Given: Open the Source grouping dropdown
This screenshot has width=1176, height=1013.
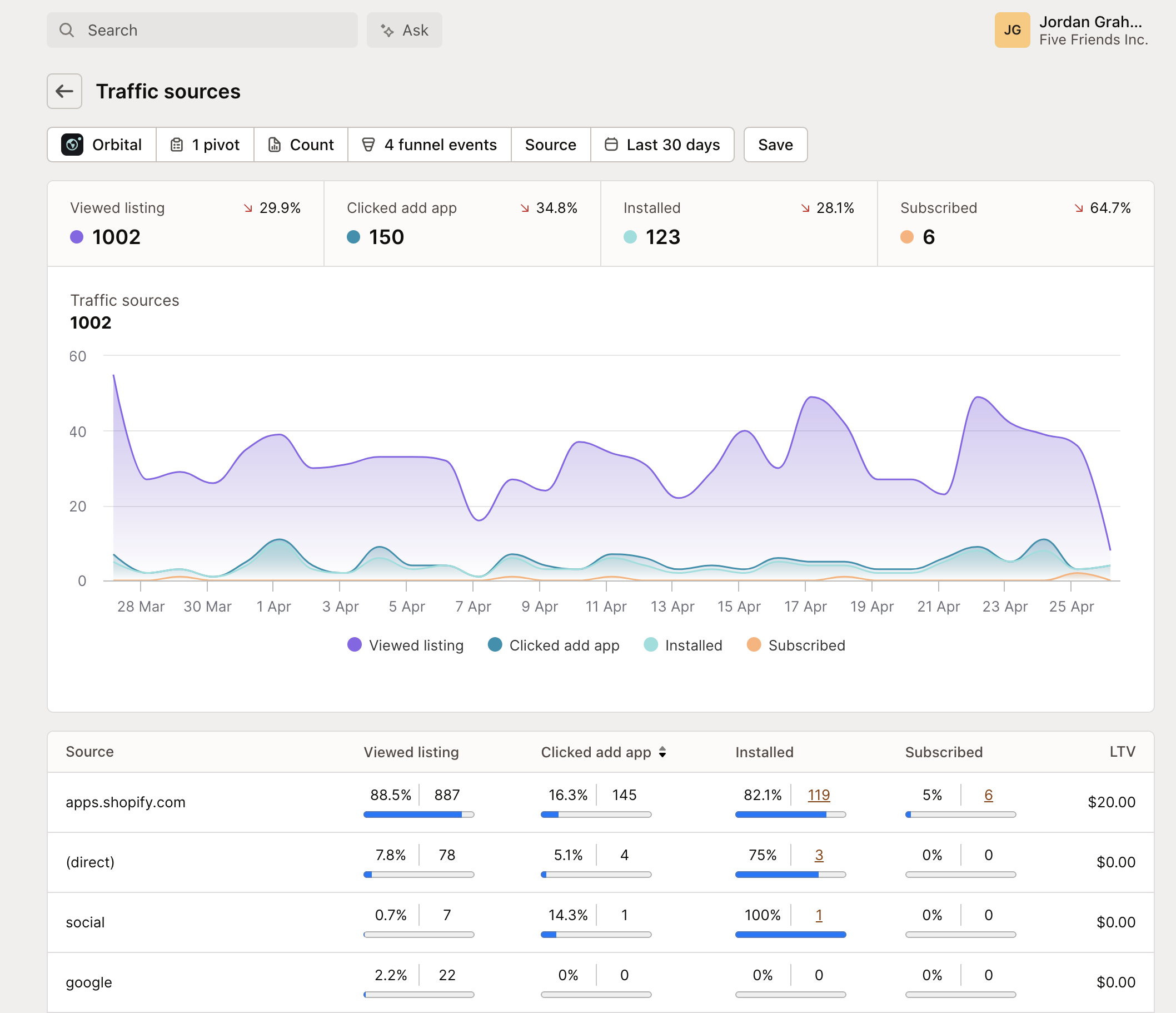Looking at the screenshot, I should tap(550, 145).
